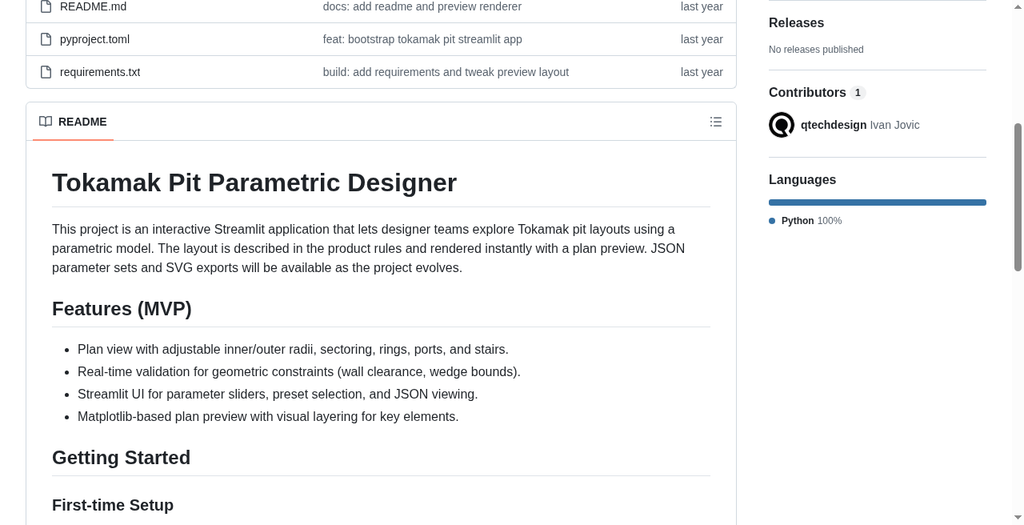Click the blue Python language dot
This screenshot has width=1024, height=525.
point(772,221)
